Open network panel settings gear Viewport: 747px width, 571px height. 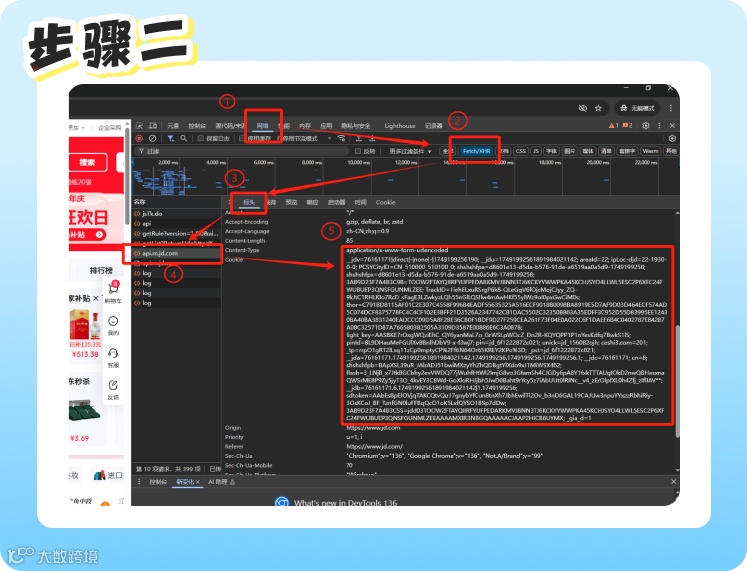[672, 139]
